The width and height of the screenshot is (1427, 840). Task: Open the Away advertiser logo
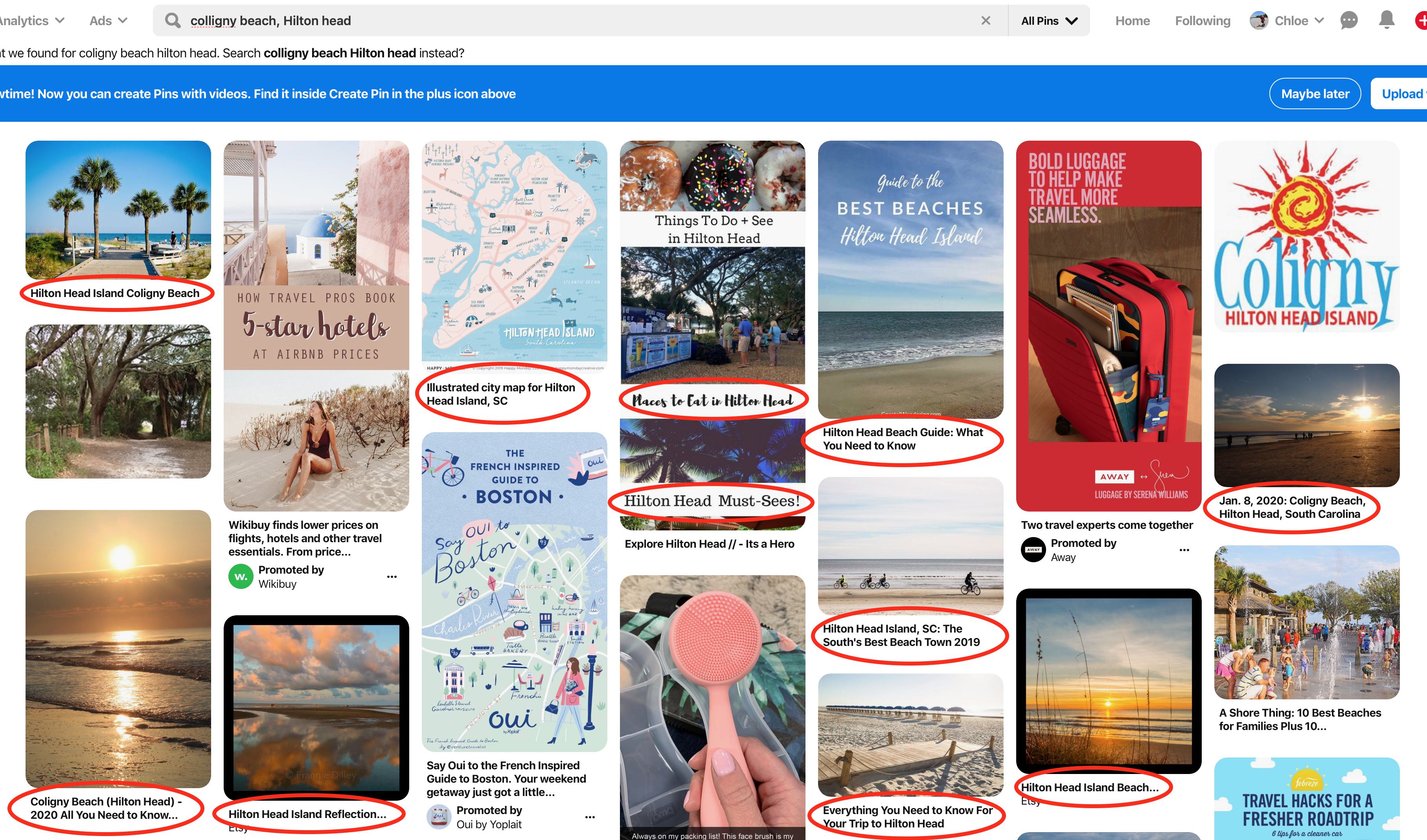[1033, 550]
